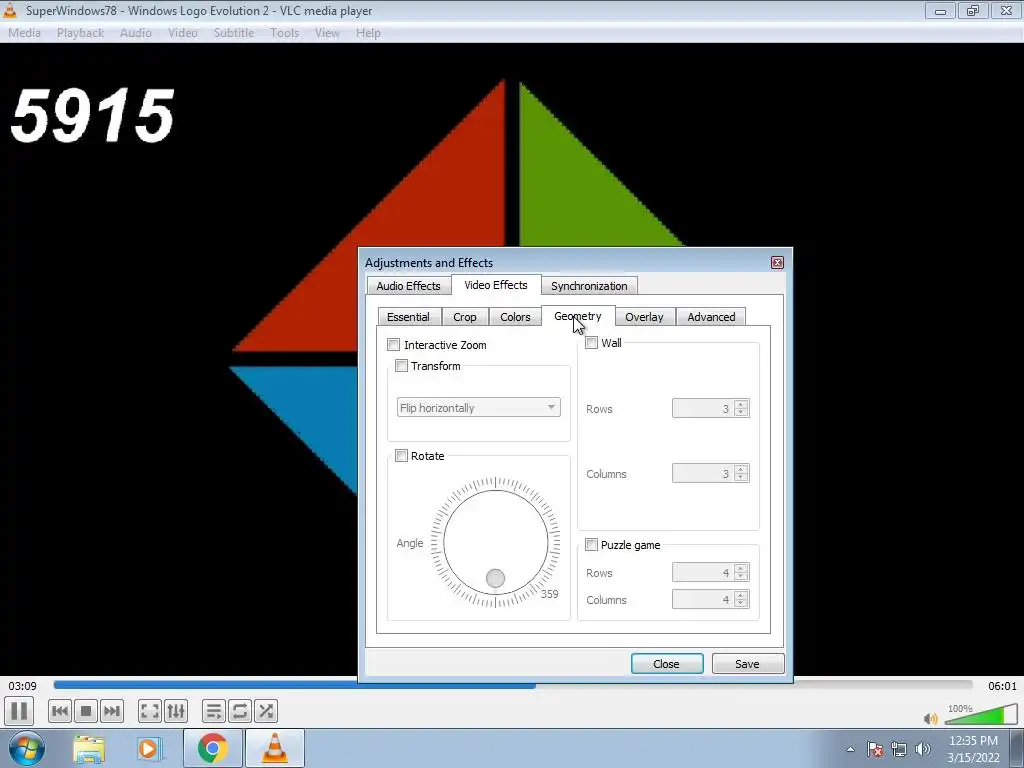The width and height of the screenshot is (1024, 768).
Task: Open the Subtitle menu
Action: pyautogui.click(x=234, y=33)
